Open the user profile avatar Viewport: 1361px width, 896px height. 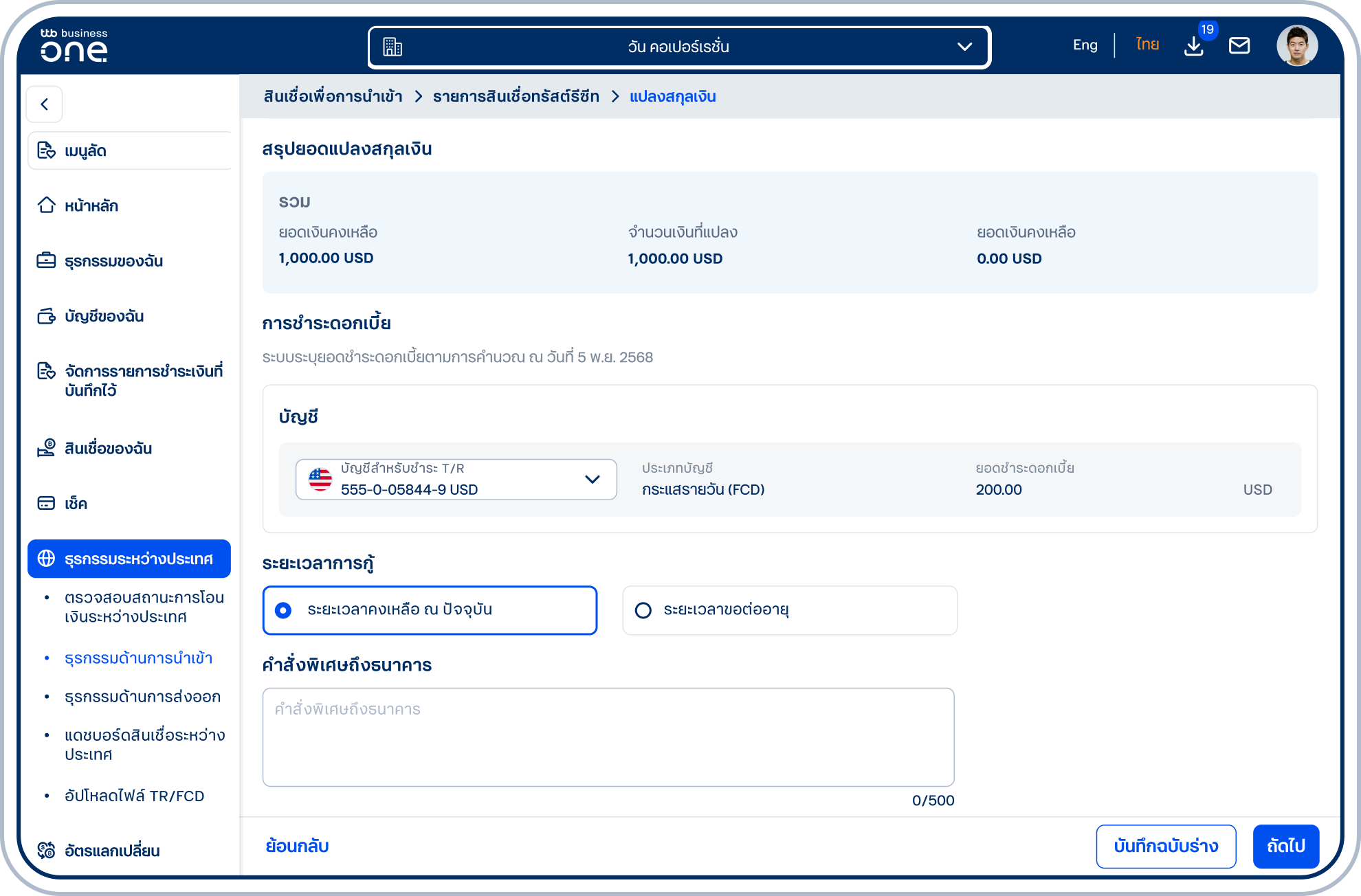tap(1297, 46)
